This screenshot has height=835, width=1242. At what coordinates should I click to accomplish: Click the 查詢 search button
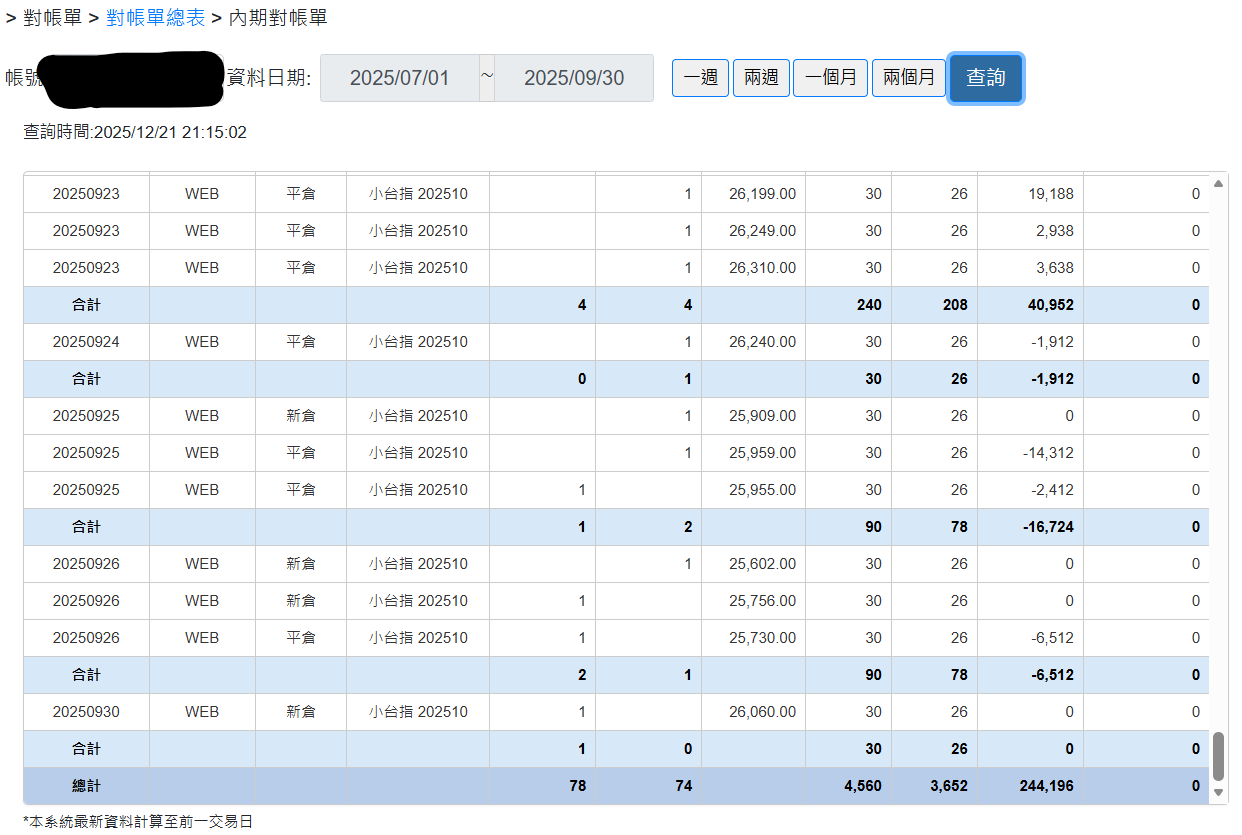coord(985,78)
